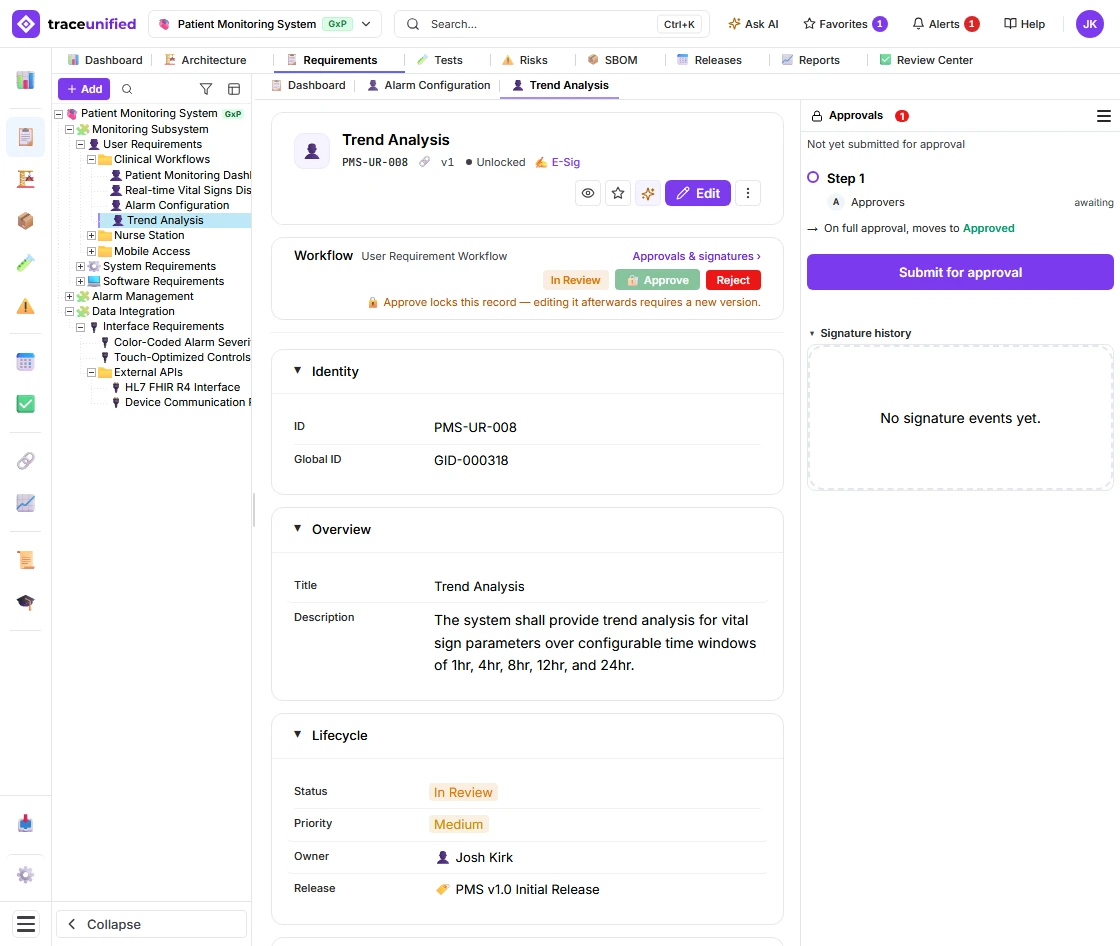The width and height of the screenshot is (1120, 946).
Task: Open Help book icon
Action: click(1024, 24)
